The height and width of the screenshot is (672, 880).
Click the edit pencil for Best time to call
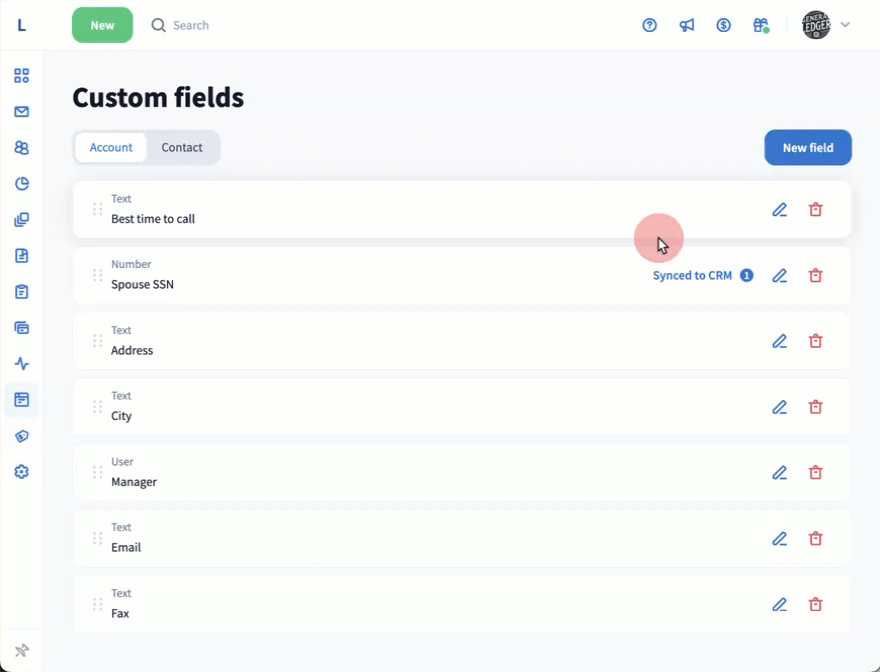tap(780, 210)
